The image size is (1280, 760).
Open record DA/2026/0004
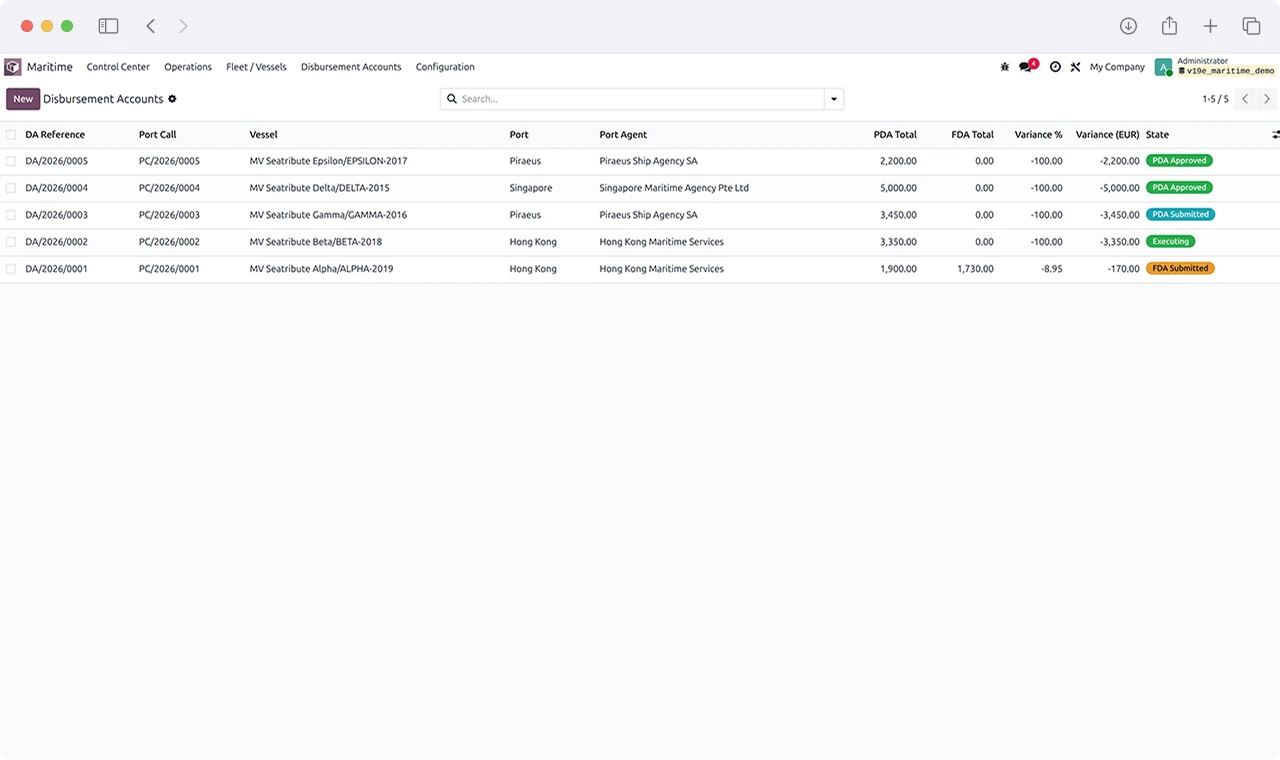click(57, 188)
